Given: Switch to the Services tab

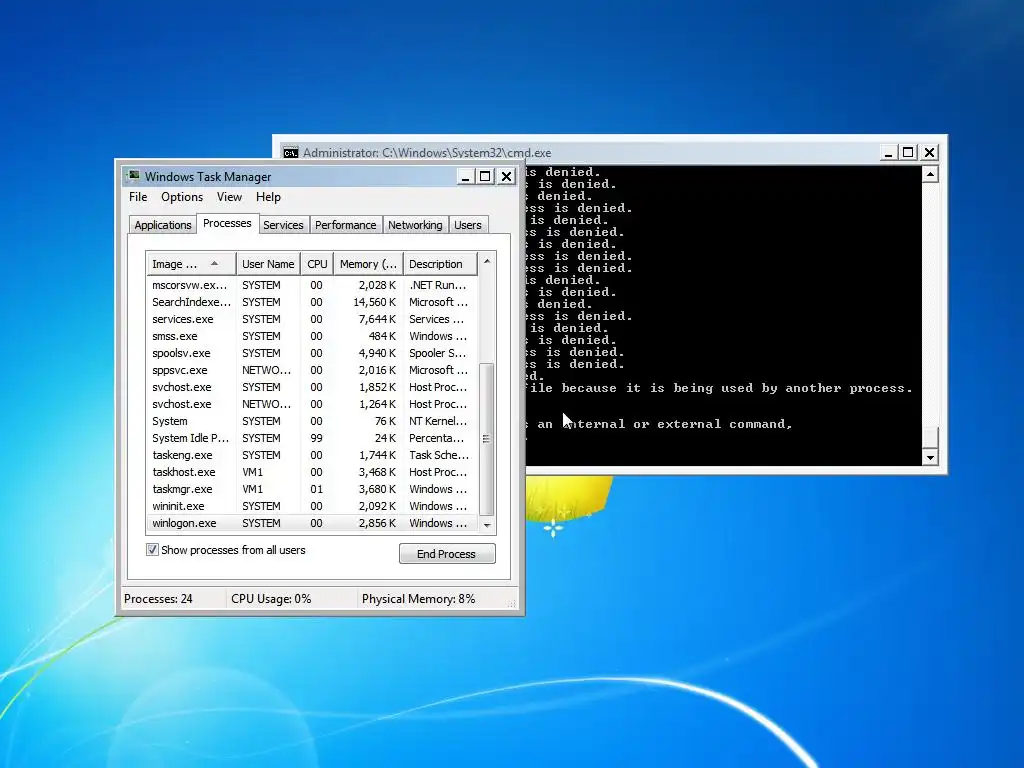Looking at the screenshot, I should pyautogui.click(x=283, y=225).
